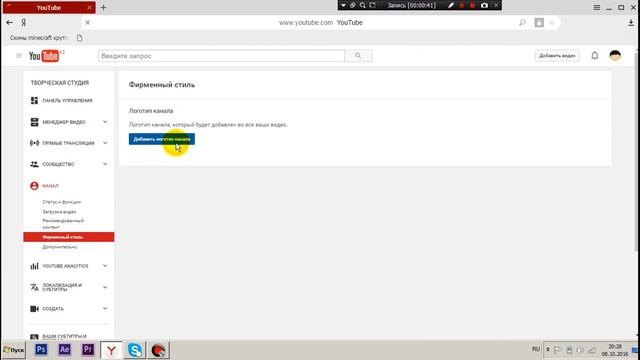Click the Панель управления dashboard icon
The image size is (640, 360).
coord(34,100)
